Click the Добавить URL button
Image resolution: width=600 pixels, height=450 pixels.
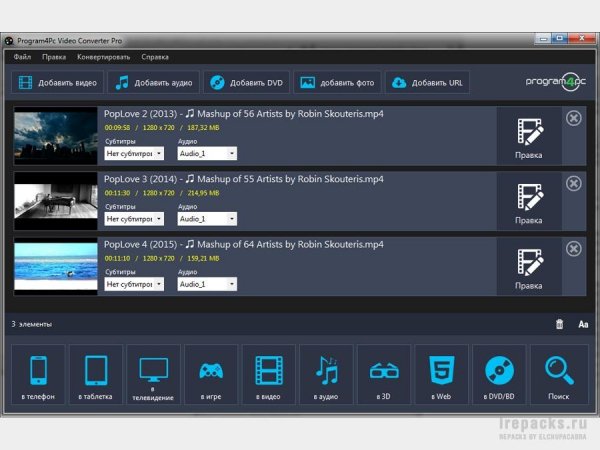coord(427,82)
